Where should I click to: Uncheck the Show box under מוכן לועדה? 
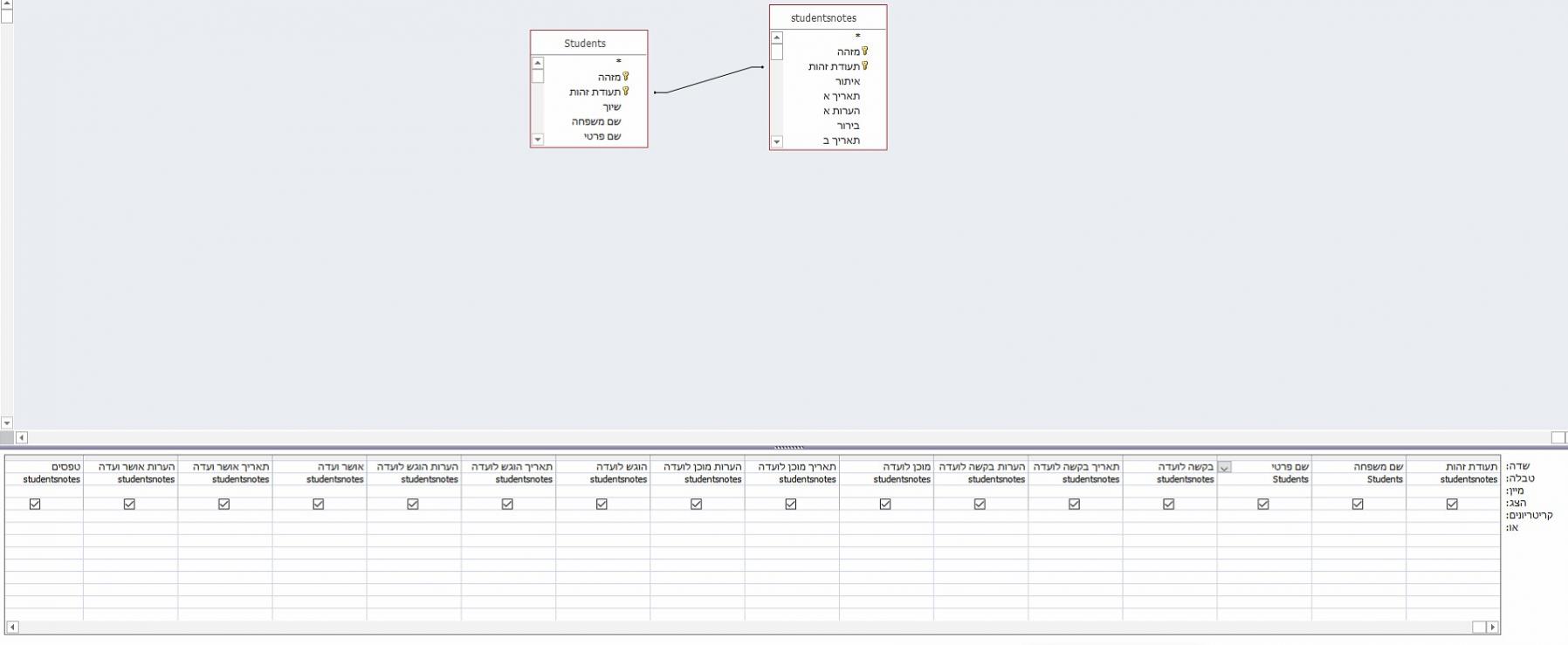click(x=885, y=504)
